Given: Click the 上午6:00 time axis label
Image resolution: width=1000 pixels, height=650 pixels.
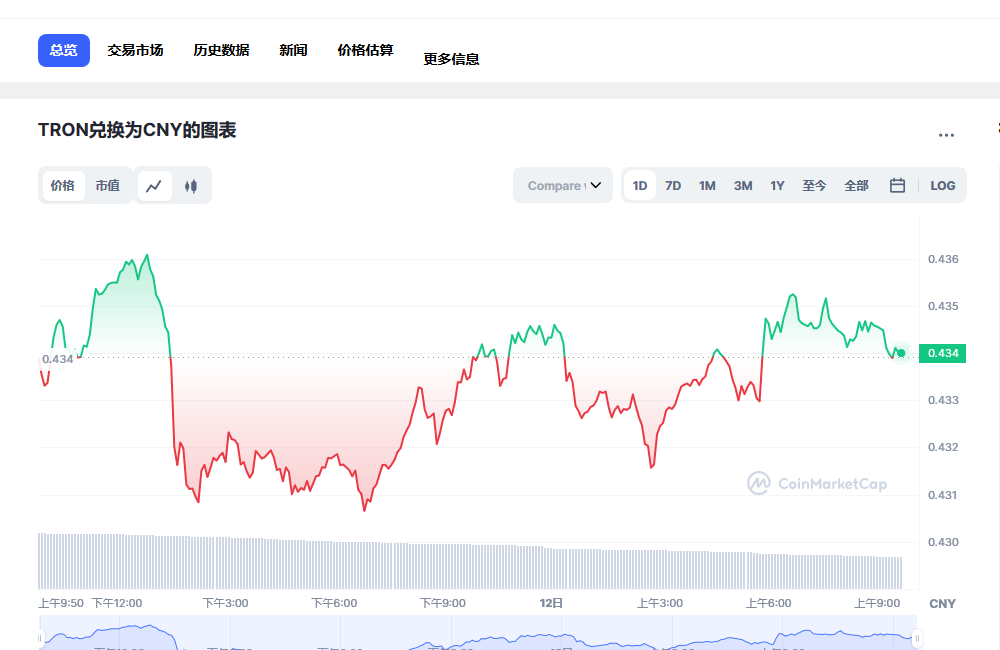Looking at the screenshot, I should tap(768, 603).
